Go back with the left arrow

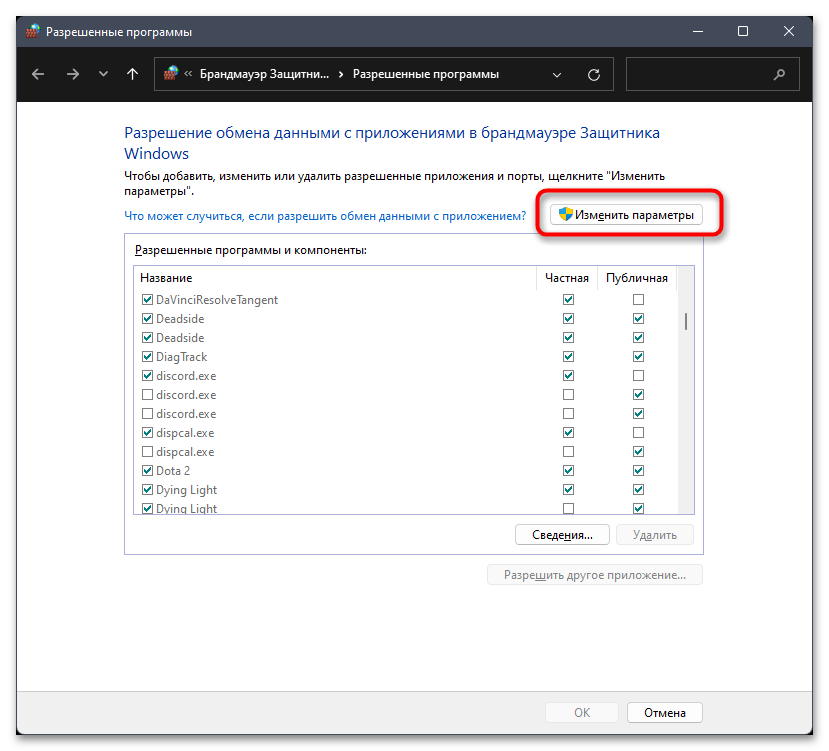point(38,75)
